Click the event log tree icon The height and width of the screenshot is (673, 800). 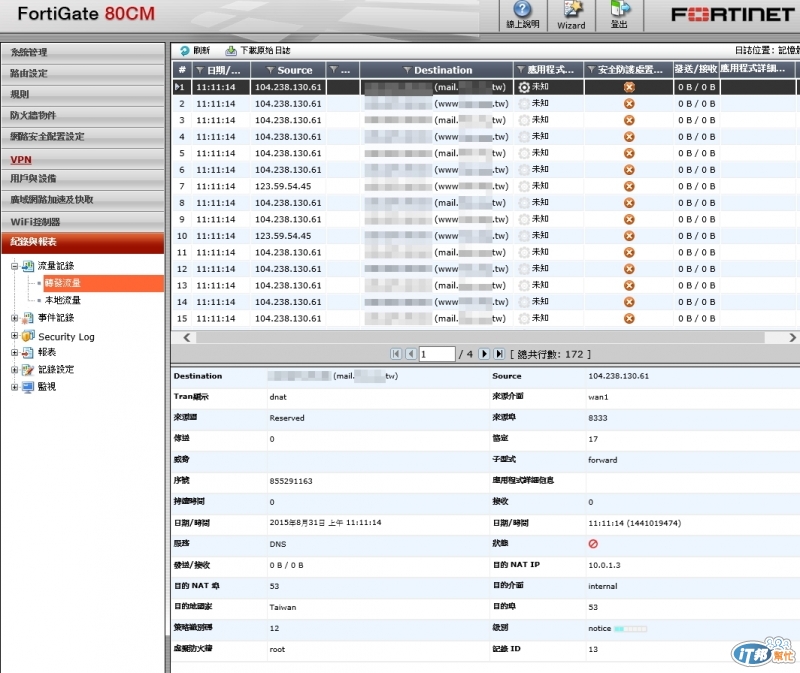(28, 318)
